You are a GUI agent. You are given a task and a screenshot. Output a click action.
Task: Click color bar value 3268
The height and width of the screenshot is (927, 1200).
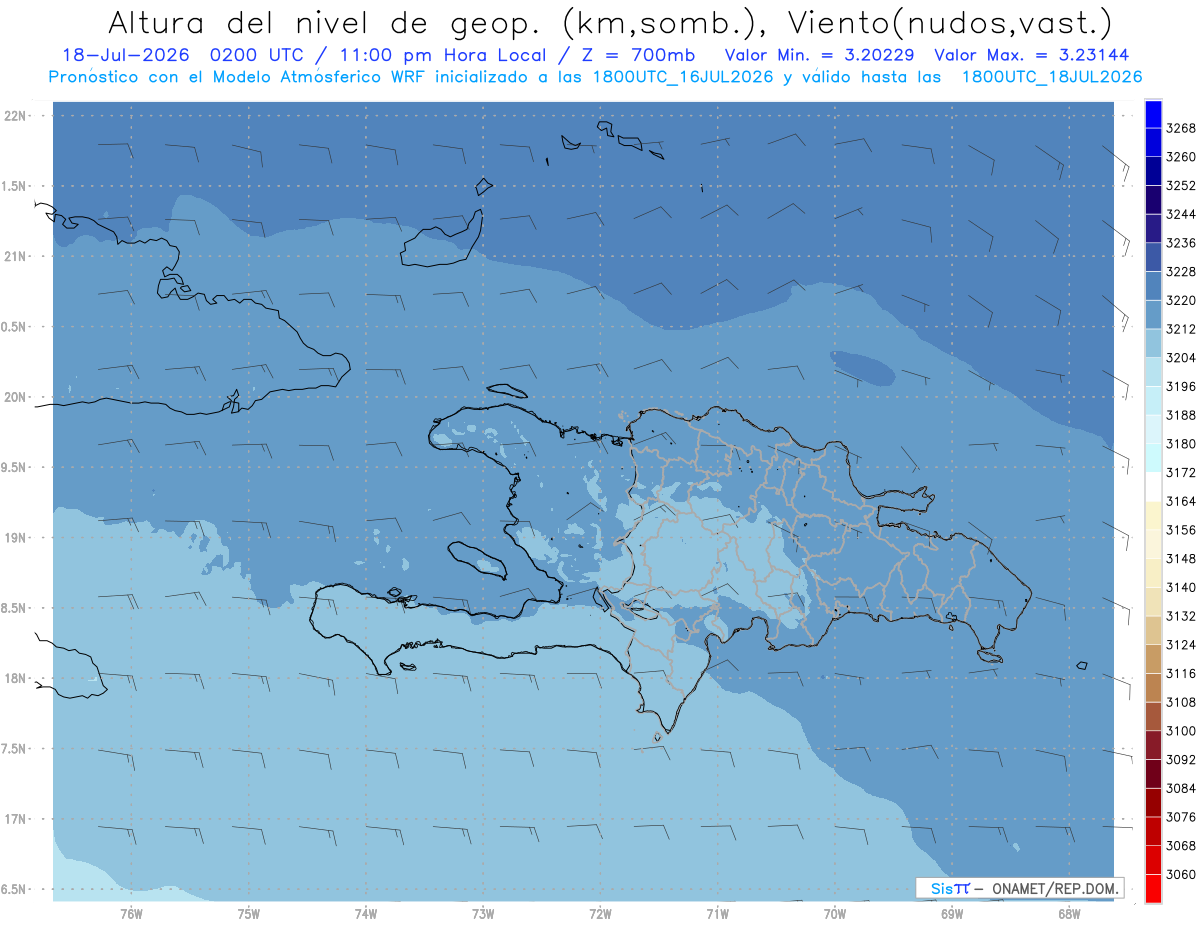[1181, 128]
